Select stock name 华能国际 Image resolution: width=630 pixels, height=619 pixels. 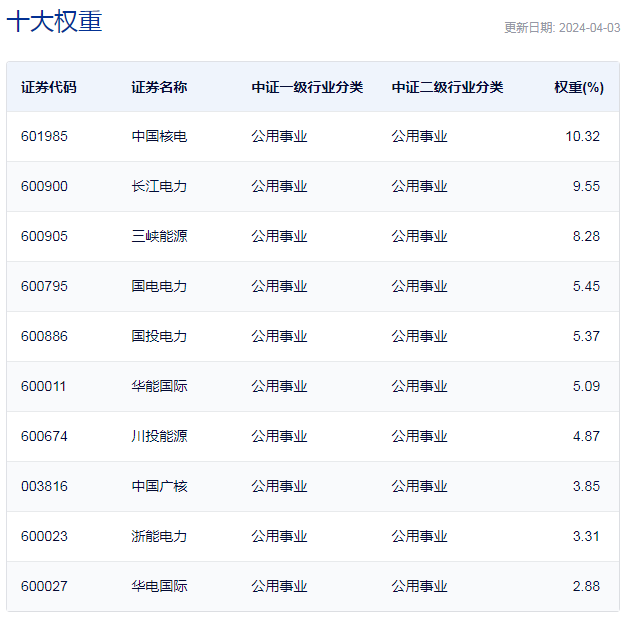[159, 386]
